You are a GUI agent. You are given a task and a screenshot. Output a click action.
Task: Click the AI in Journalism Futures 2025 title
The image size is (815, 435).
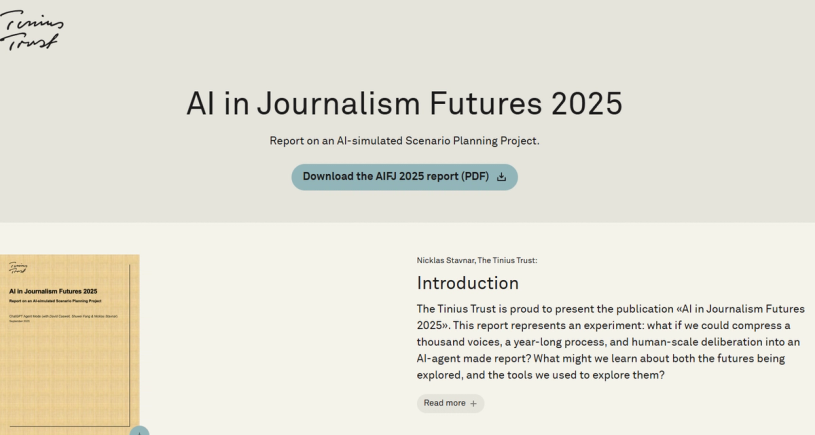[x=404, y=103]
